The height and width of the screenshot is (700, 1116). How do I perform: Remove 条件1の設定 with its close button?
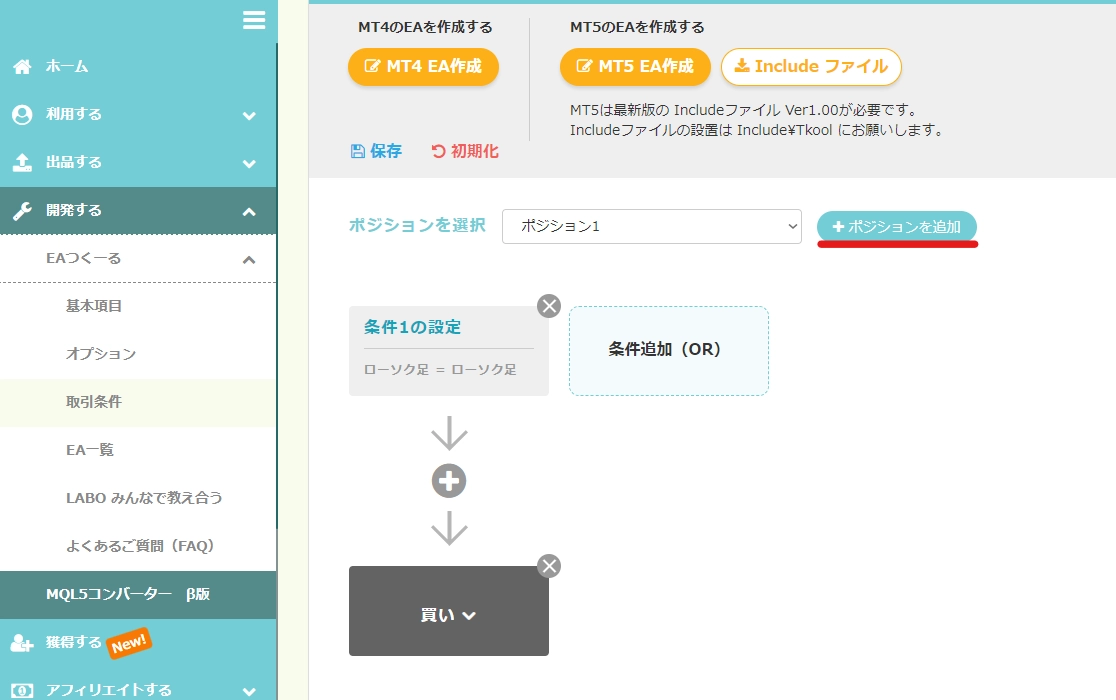548,306
